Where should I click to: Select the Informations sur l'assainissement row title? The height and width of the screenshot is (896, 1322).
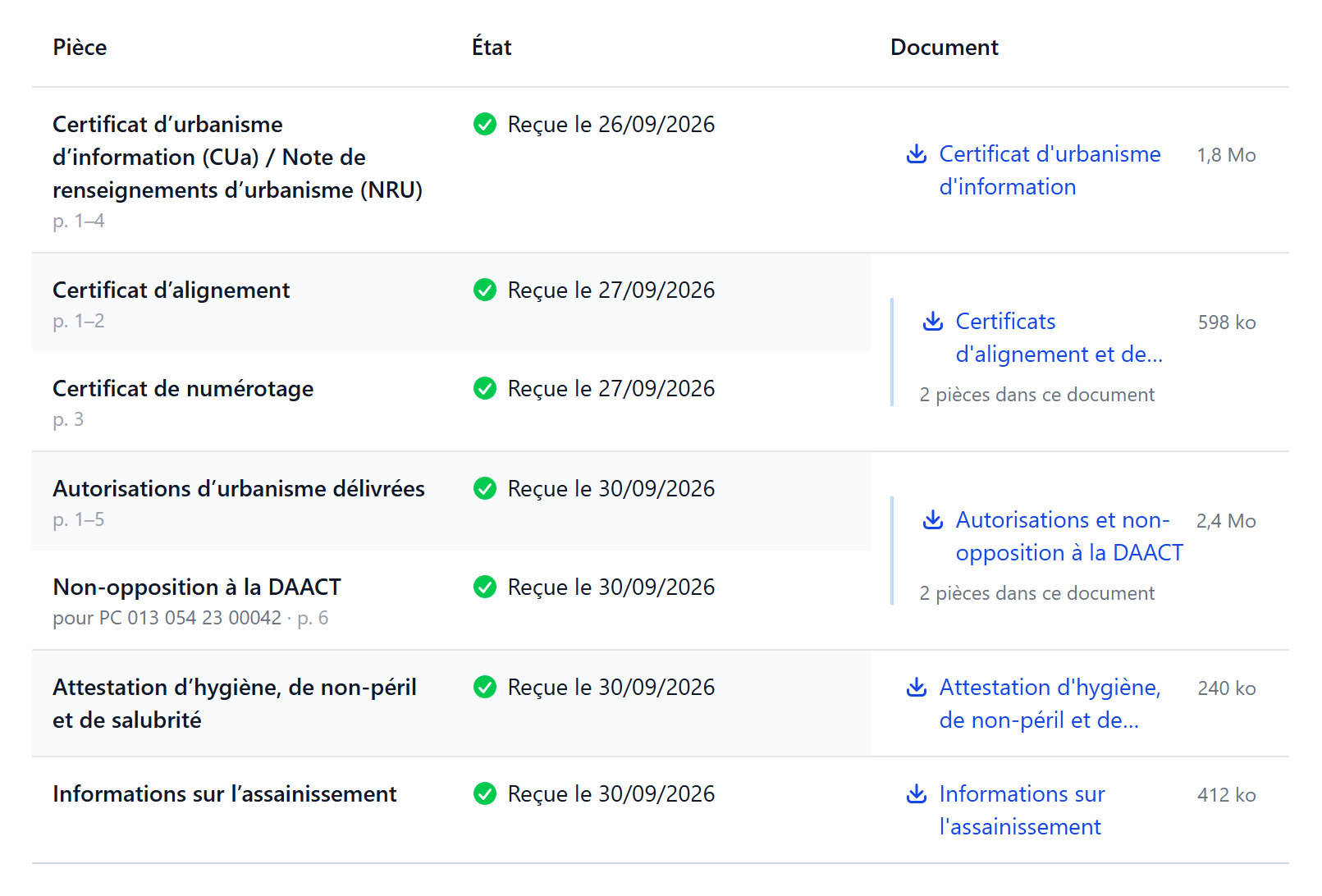pos(225,794)
